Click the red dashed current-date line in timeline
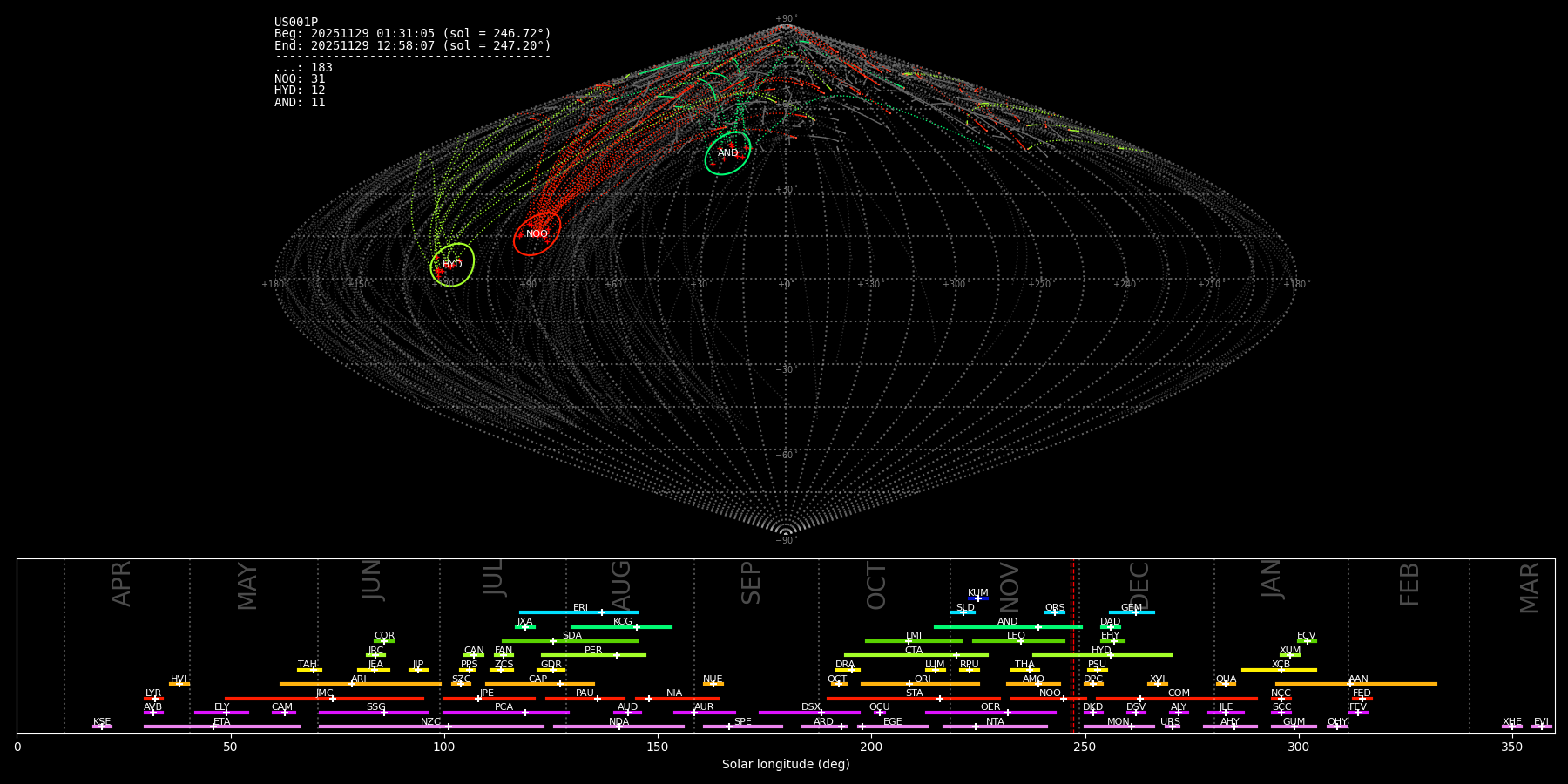The width and height of the screenshot is (1568, 784). 1072,645
